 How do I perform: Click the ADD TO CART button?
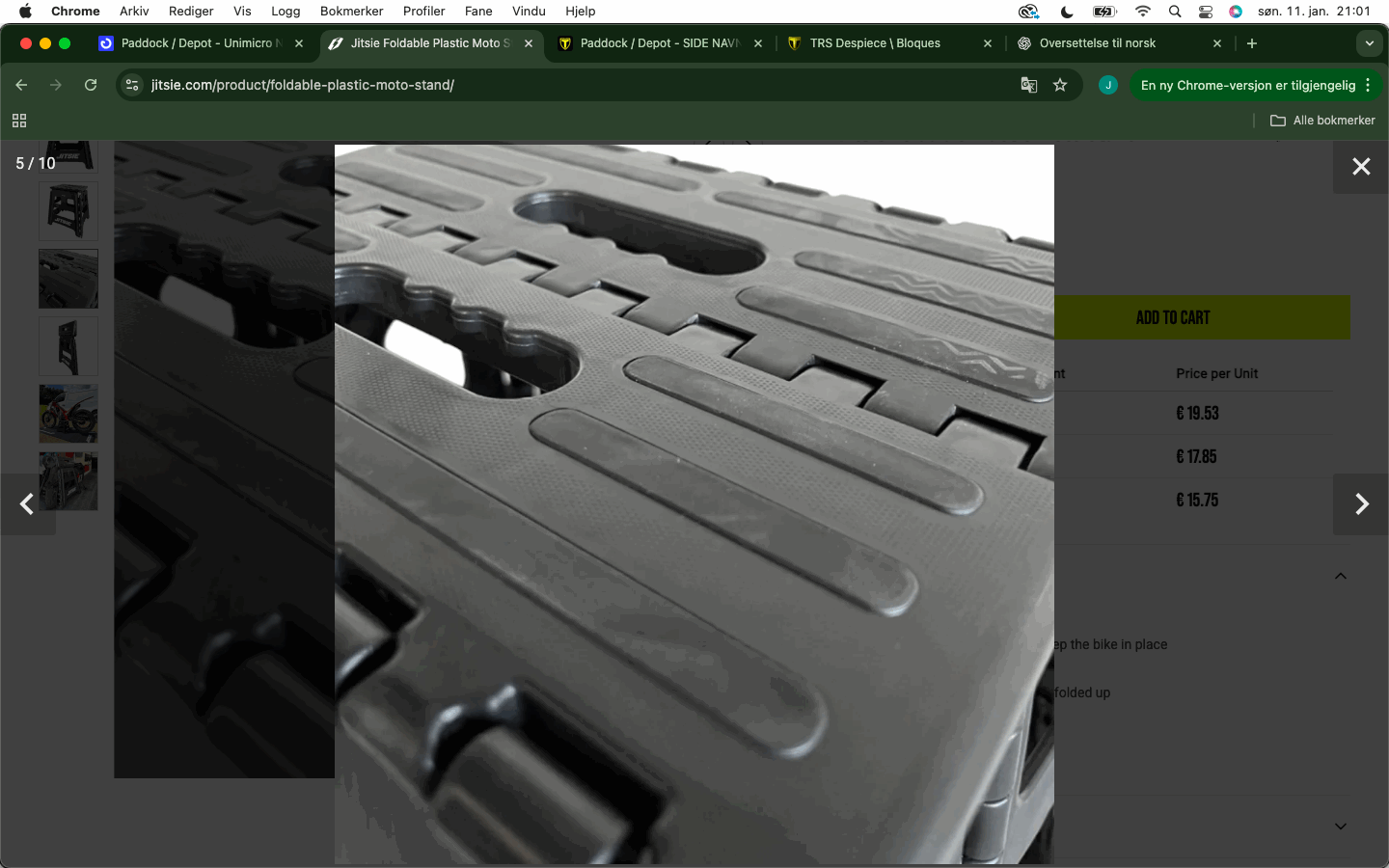click(1172, 317)
